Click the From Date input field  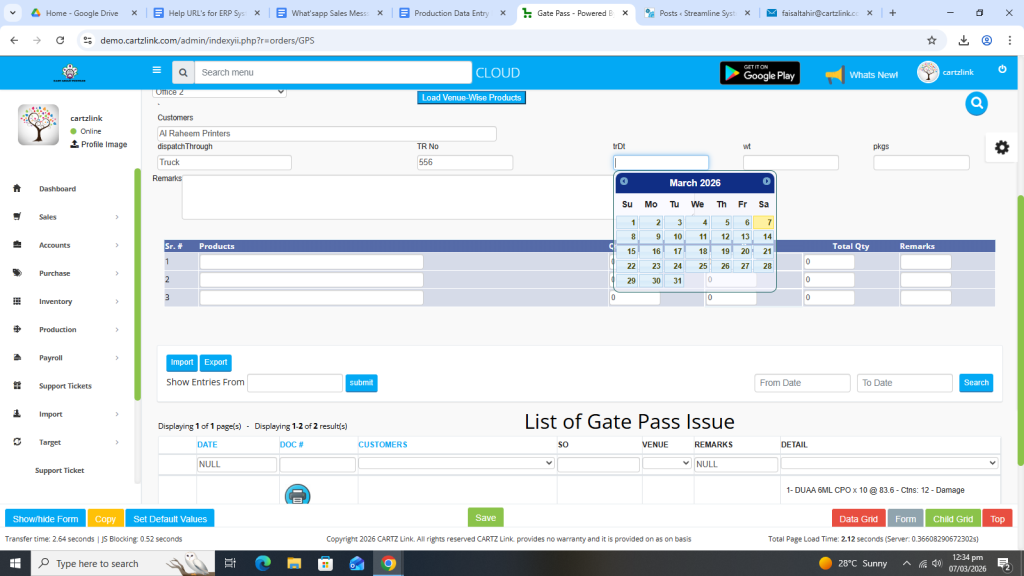coord(802,383)
